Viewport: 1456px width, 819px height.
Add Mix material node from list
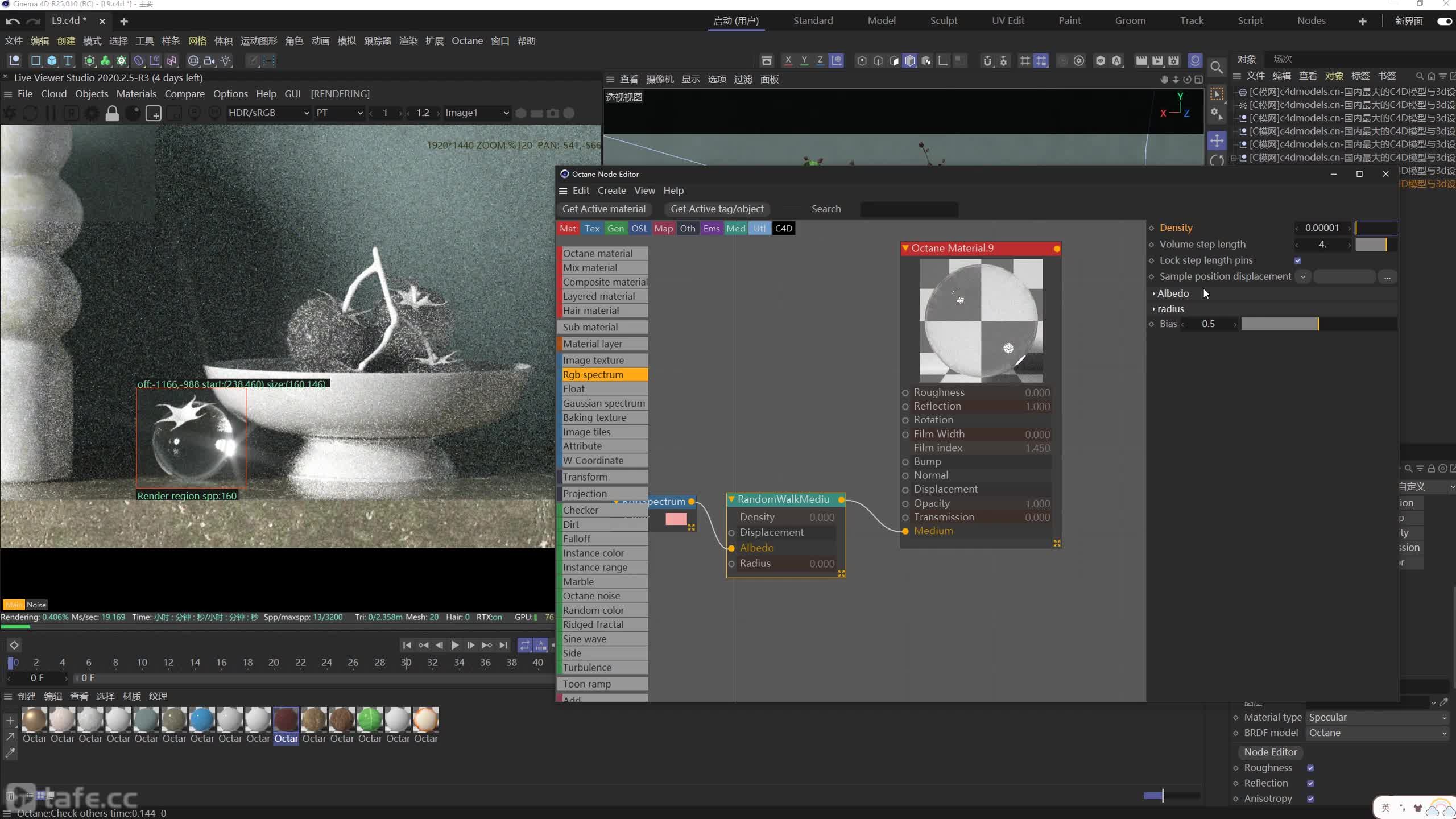(x=603, y=268)
